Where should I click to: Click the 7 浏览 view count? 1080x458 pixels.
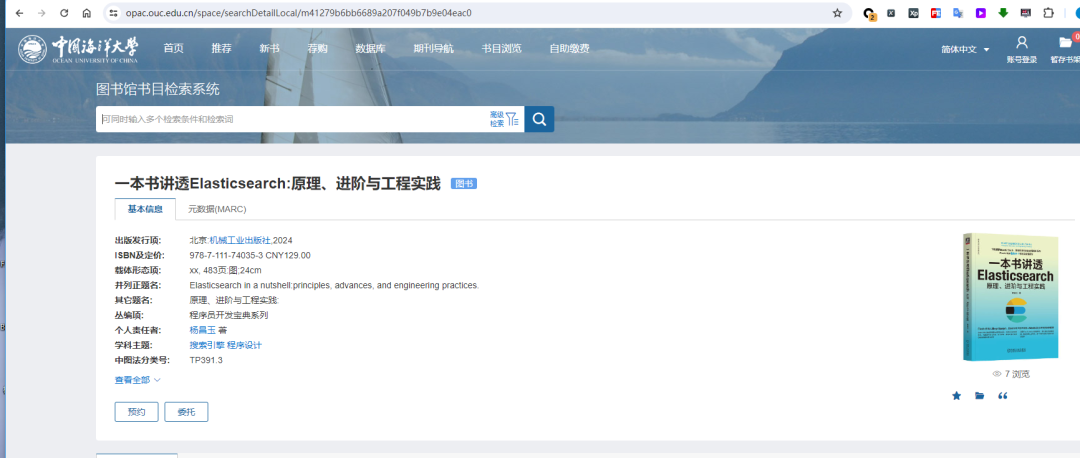click(1010, 374)
